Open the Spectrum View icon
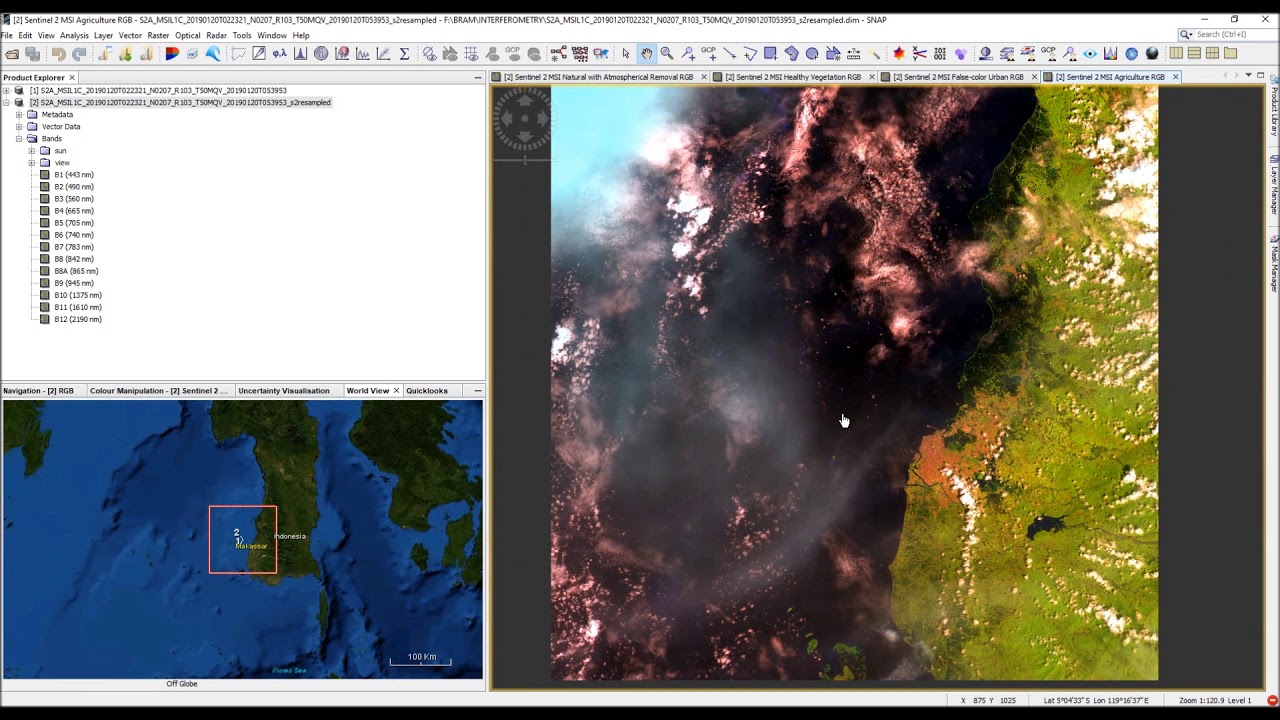 tap(1110, 54)
